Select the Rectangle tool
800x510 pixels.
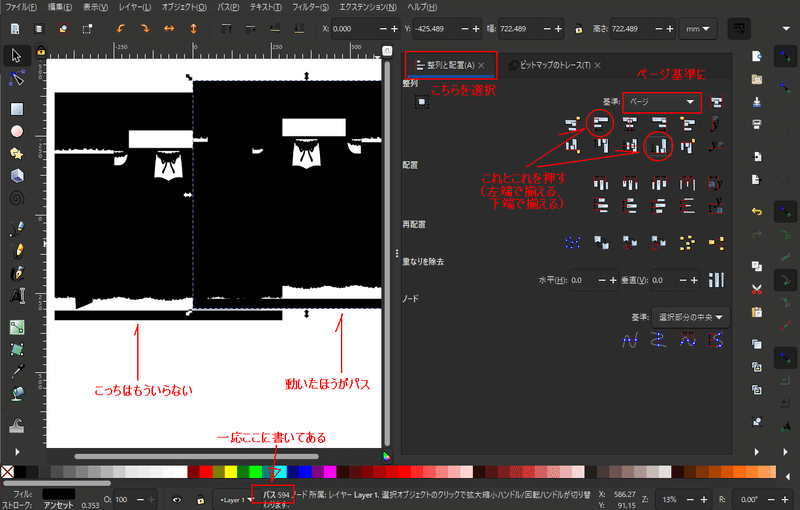(x=17, y=109)
